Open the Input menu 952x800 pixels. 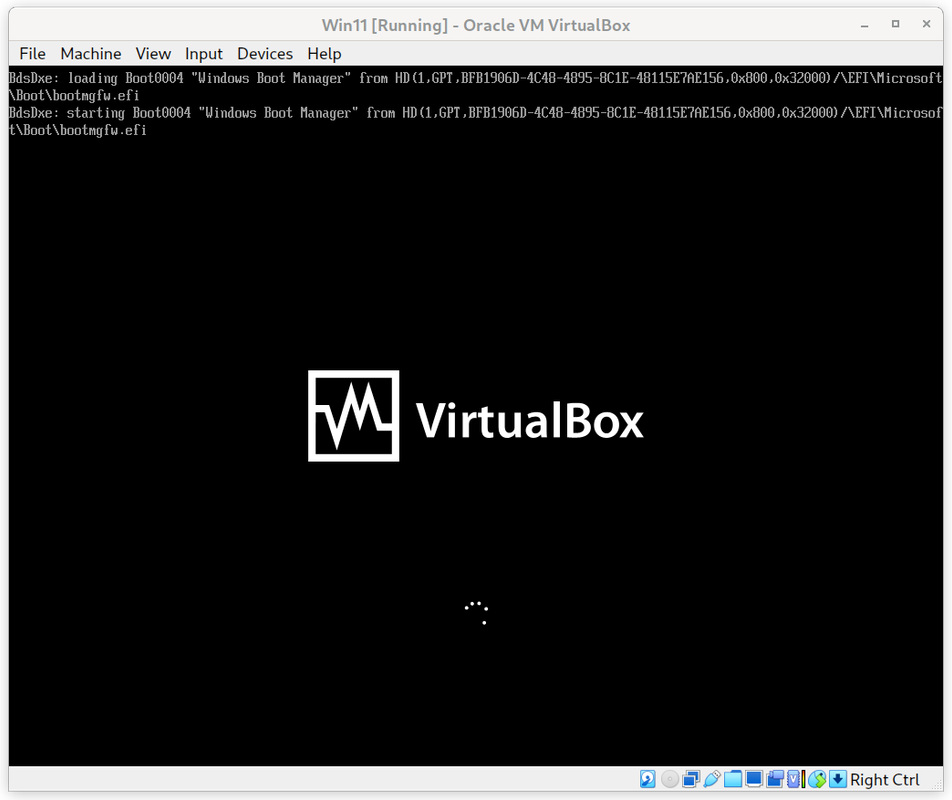tap(203, 53)
